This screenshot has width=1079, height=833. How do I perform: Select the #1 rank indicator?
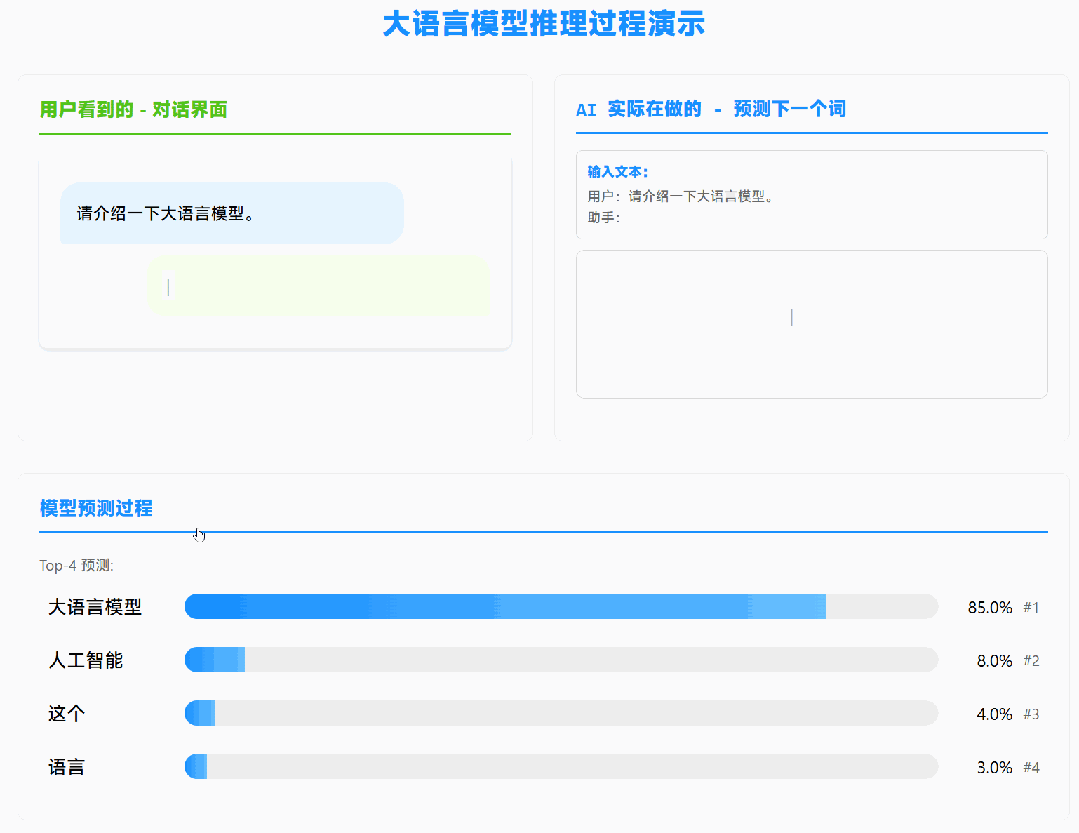tap(1031, 606)
